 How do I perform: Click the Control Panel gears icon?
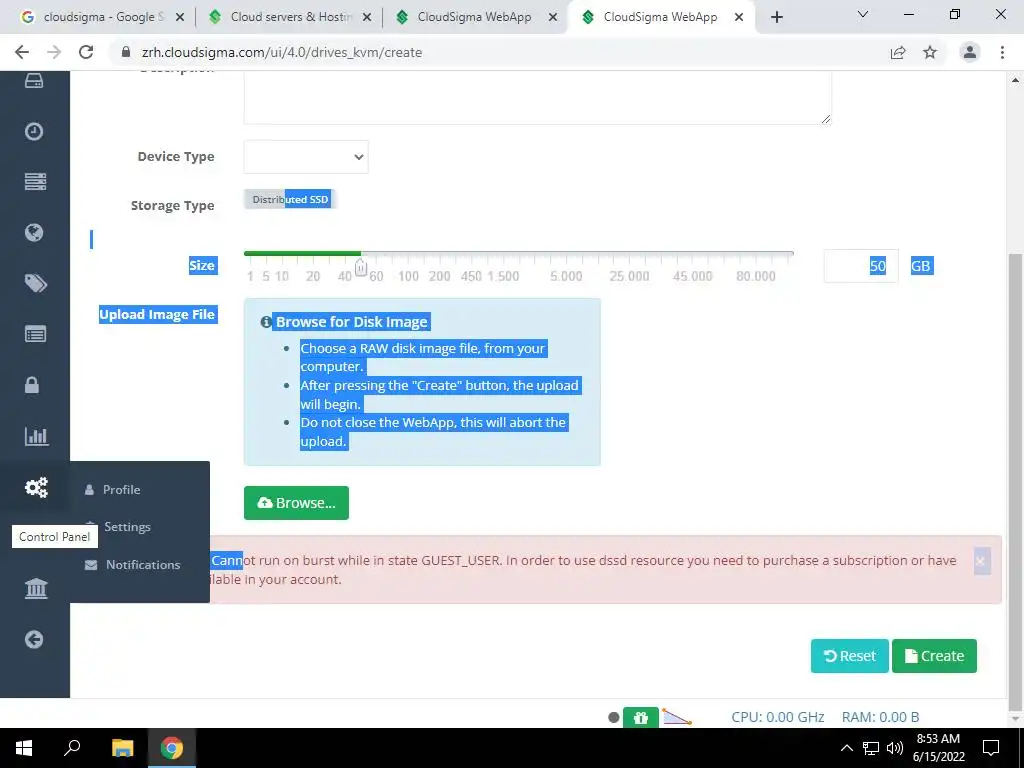36,487
